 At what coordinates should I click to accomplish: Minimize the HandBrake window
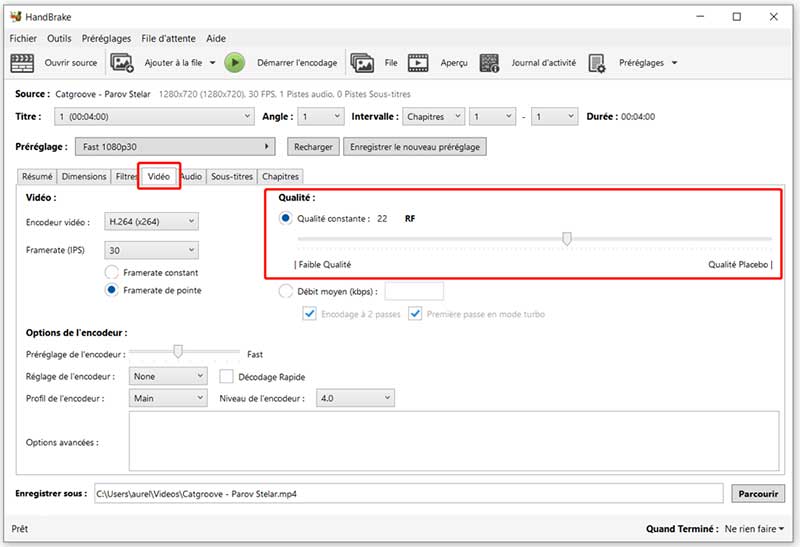tap(700, 16)
